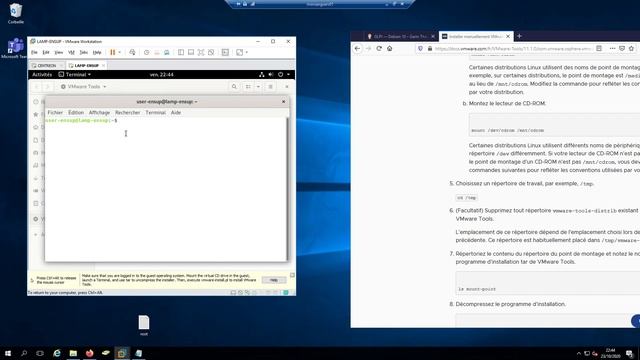Screen dimensions: 640x360
Task: Open the Terminal menu in terminal menubar
Action: point(156,112)
